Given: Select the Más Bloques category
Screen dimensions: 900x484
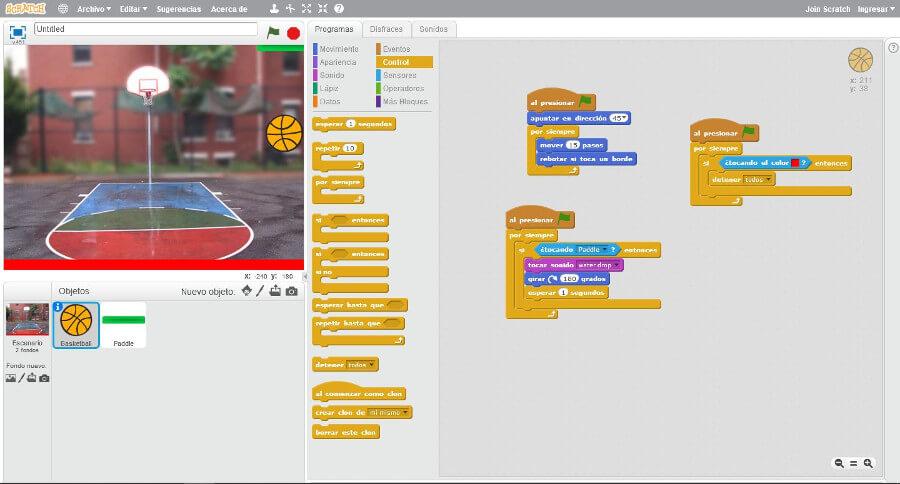Looking at the screenshot, I should click(405, 102).
